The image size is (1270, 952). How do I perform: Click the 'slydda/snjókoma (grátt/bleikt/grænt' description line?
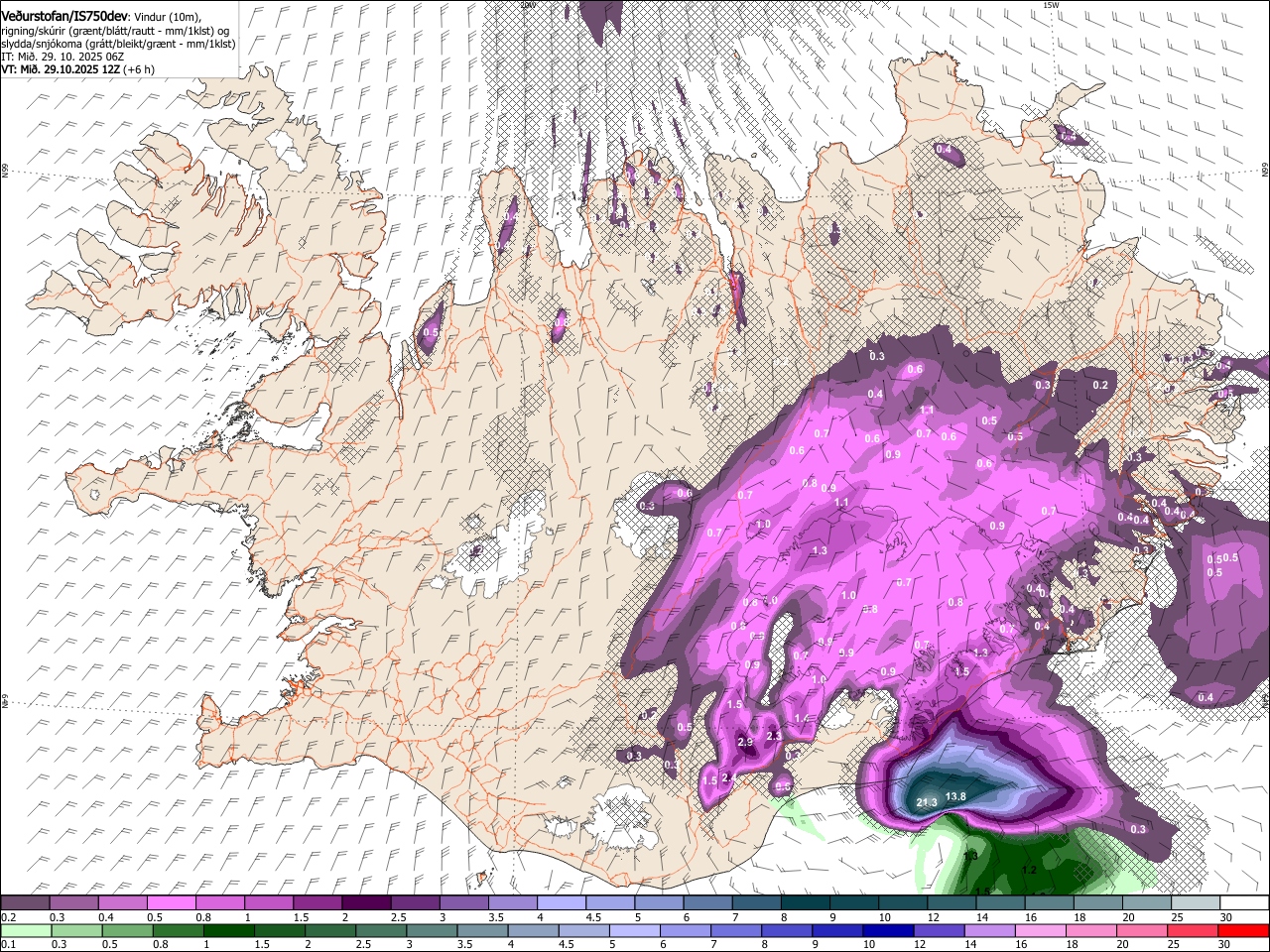point(118,44)
